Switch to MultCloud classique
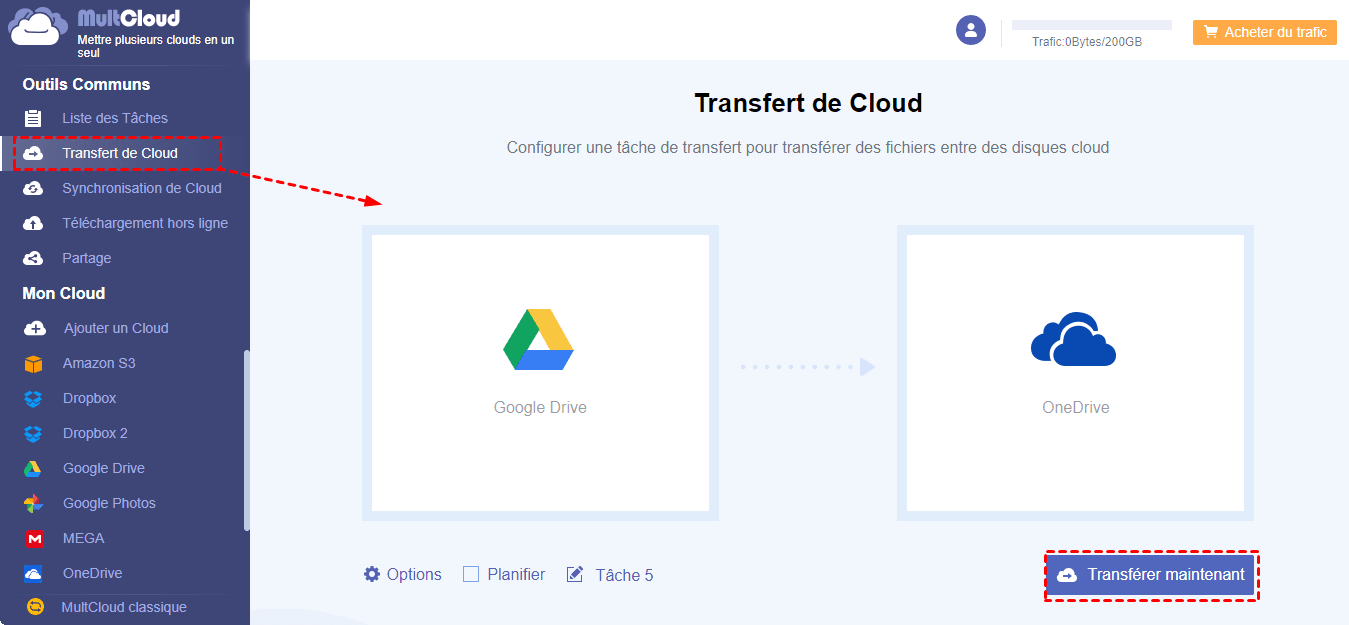 [124, 607]
